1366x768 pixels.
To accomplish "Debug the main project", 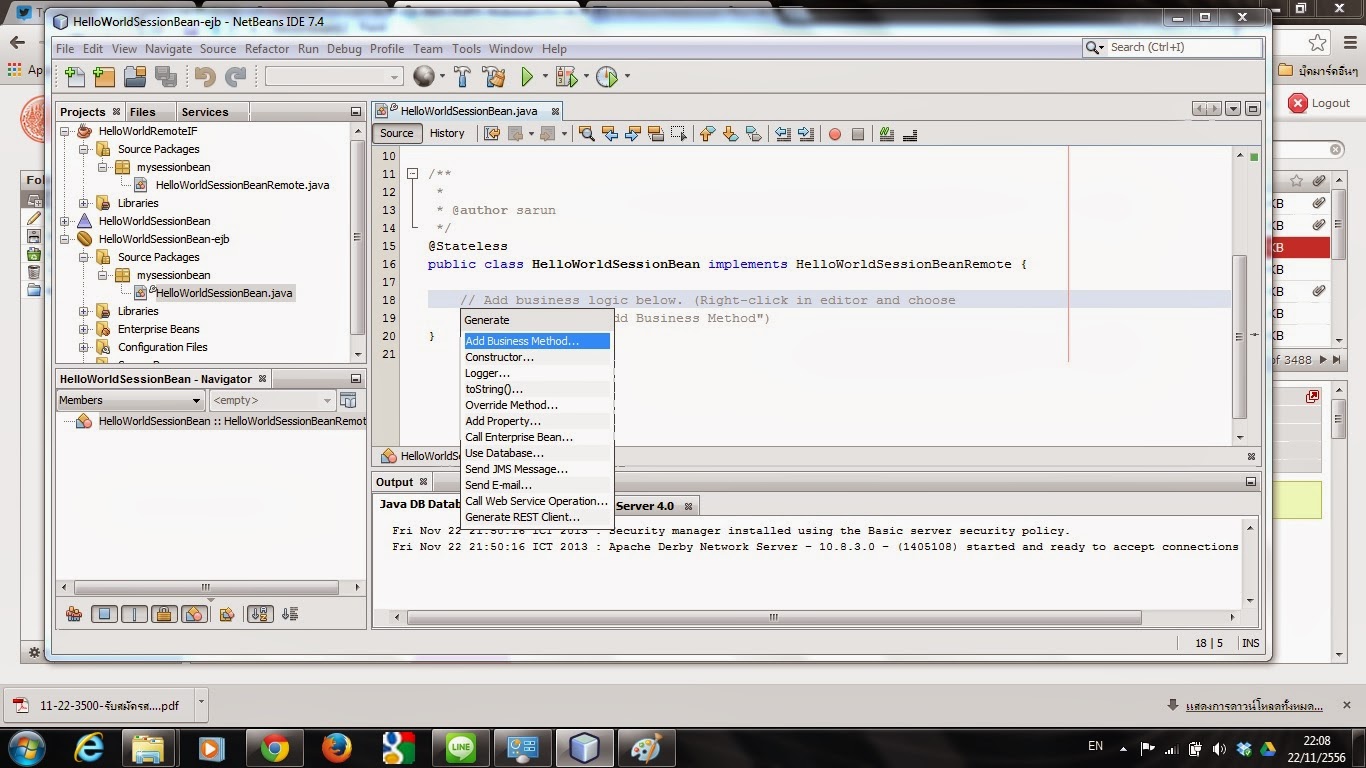I will [x=565, y=76].
